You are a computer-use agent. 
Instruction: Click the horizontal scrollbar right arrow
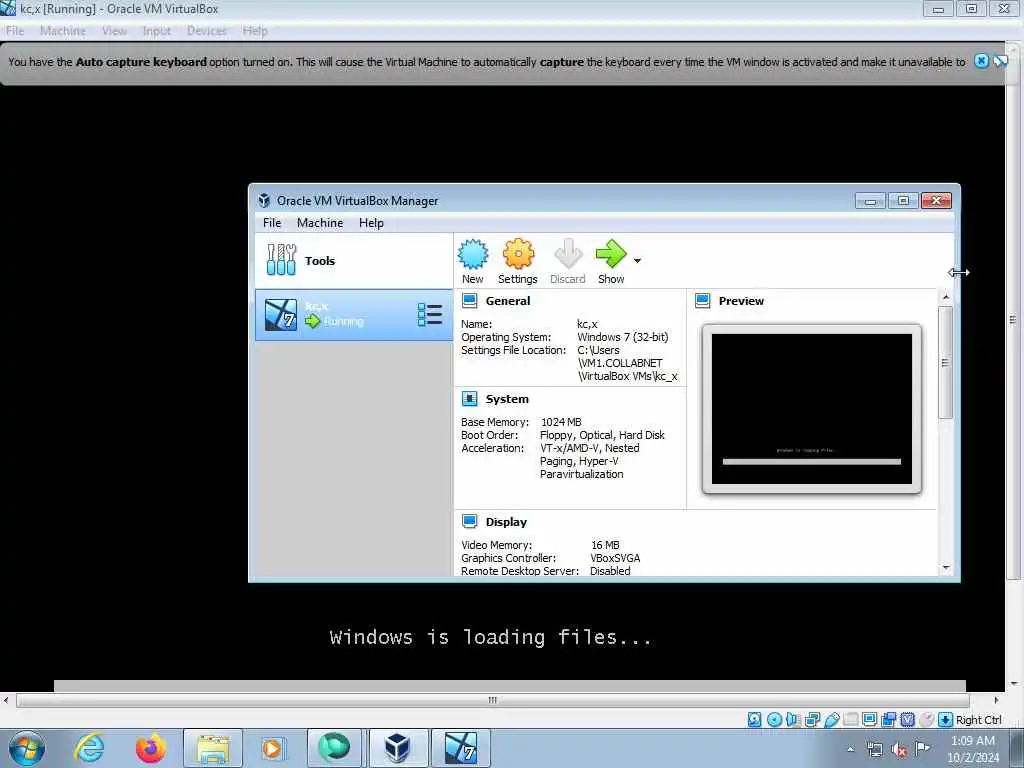click(996, 700)
